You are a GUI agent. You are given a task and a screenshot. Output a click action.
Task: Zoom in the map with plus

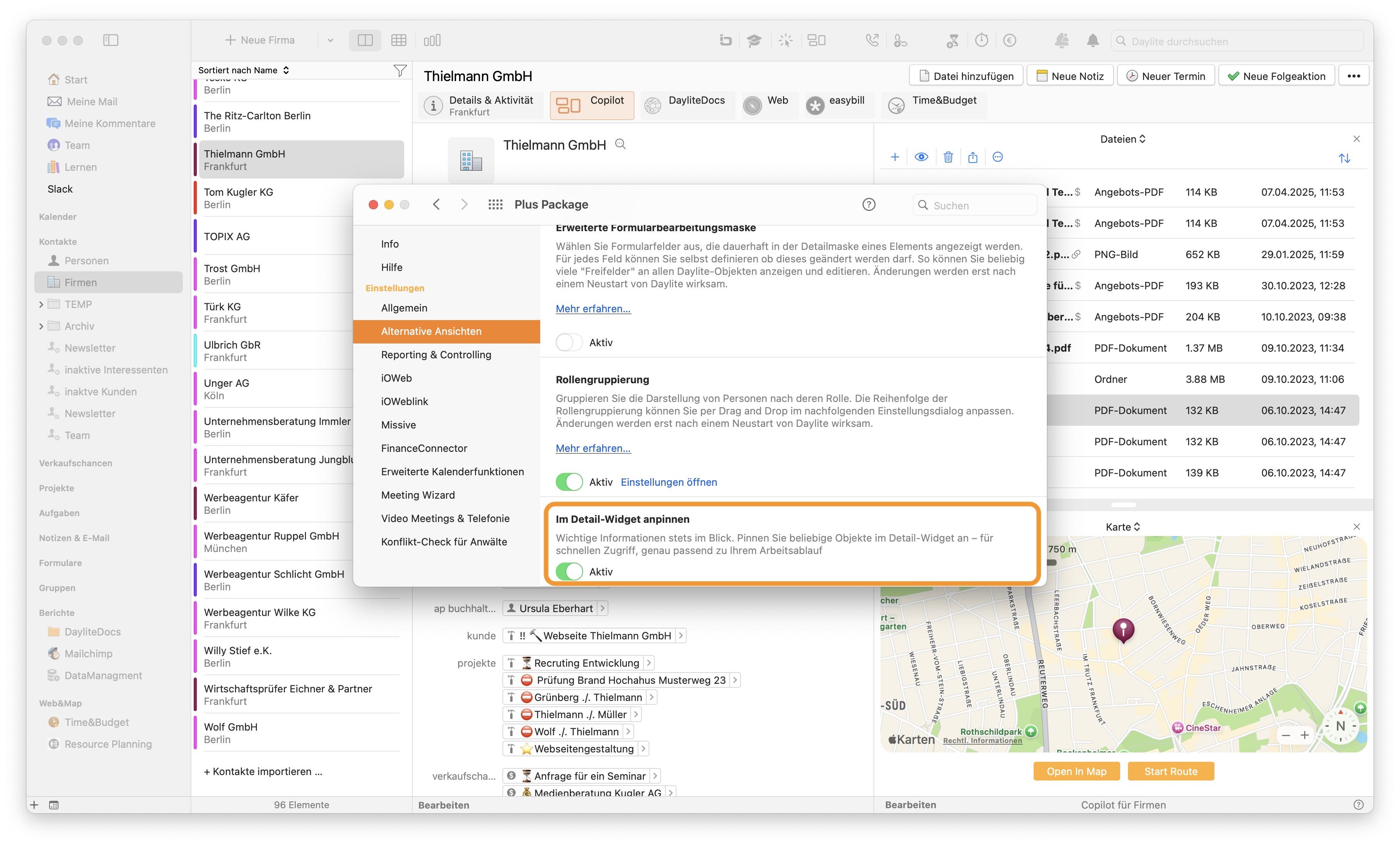tap(1305, 735)
